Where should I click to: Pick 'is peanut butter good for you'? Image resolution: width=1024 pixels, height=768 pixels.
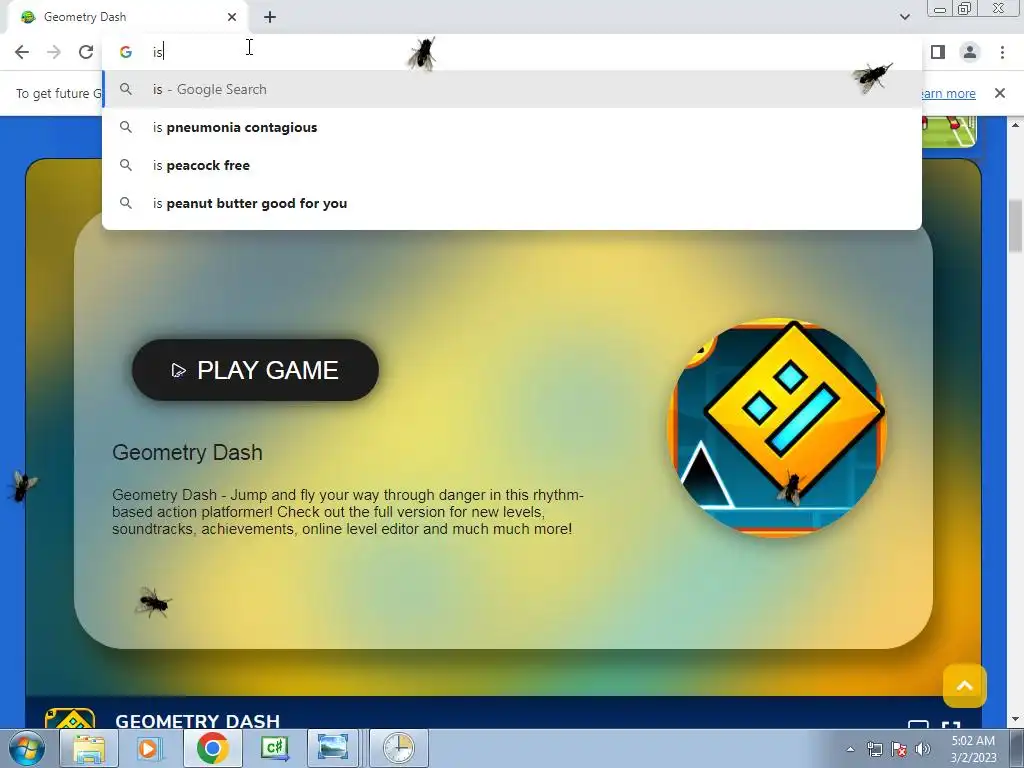(x=512, y=203)
